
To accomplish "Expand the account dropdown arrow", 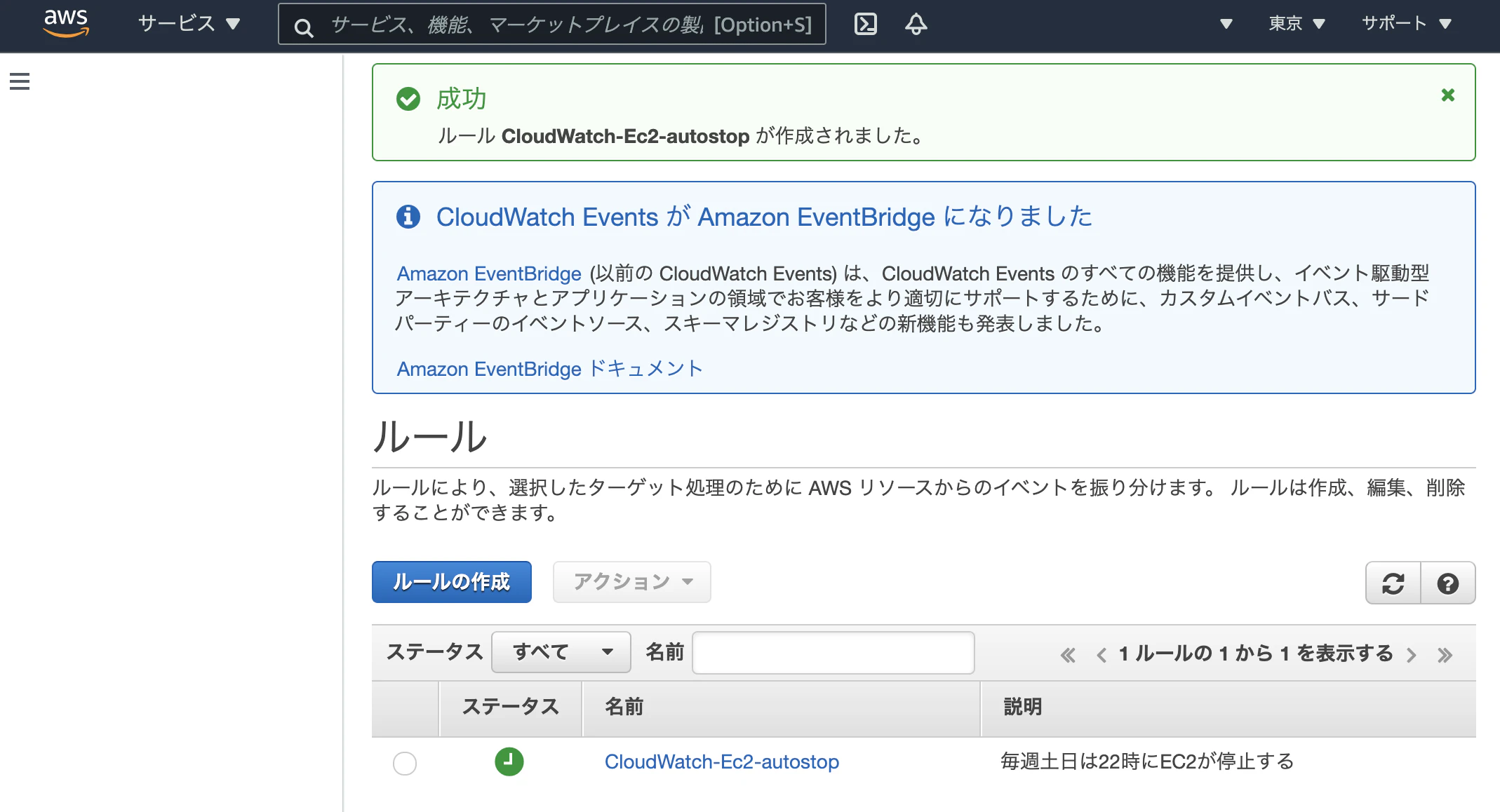I will click(x=1226, y=24).
